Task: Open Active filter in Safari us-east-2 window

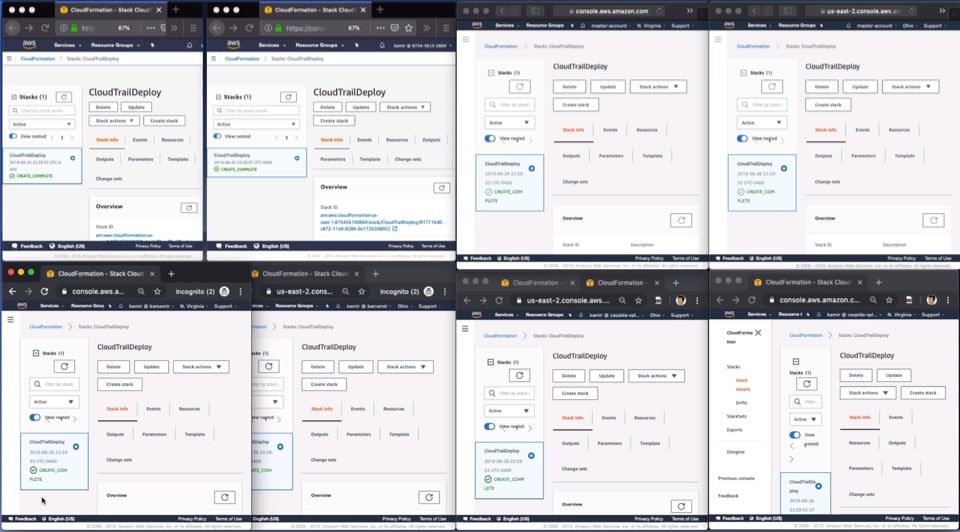Action: pos(761,122)
